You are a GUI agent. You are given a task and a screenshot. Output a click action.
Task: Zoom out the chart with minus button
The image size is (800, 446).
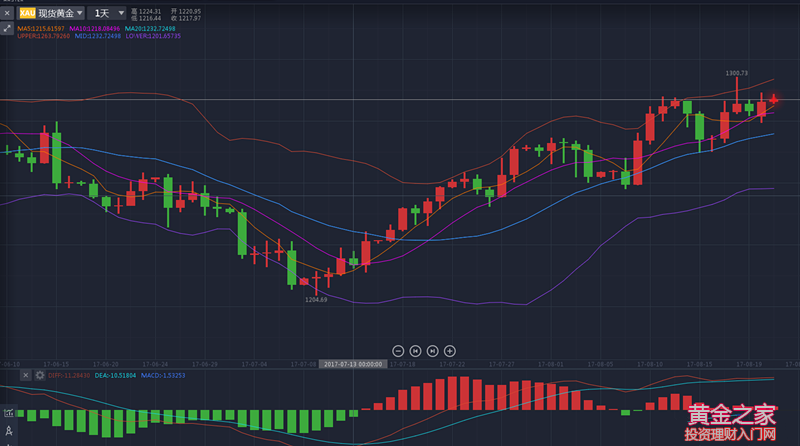[398, 351]
